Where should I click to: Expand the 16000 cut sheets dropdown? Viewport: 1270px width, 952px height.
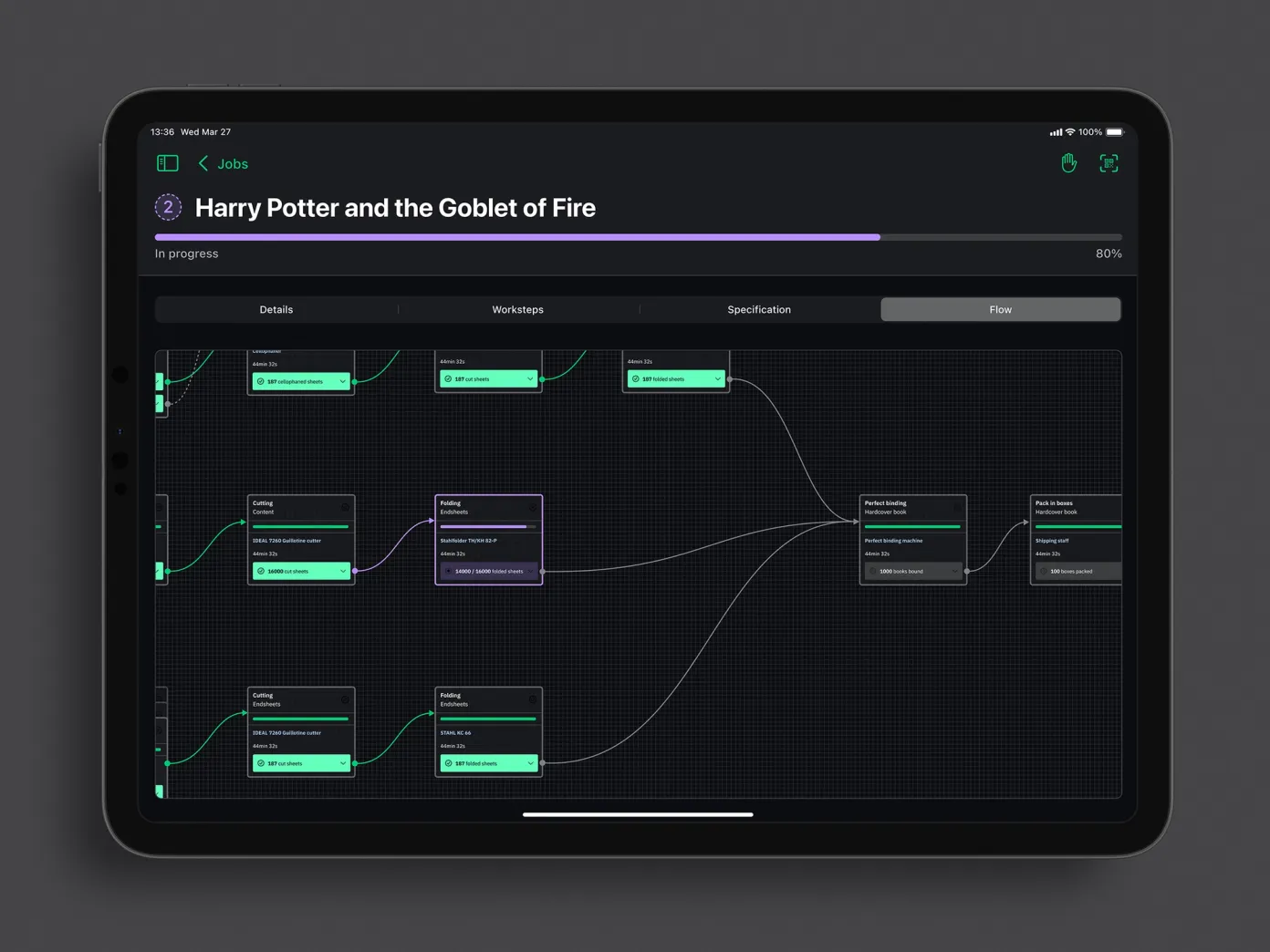click(342, 571)
